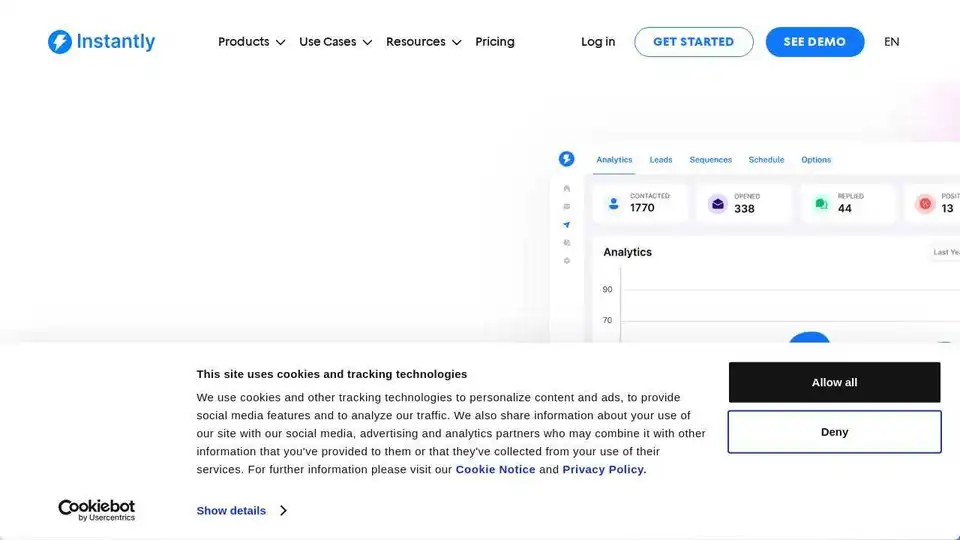Click the blue bolt icon in dashboard preview
Image resolution: width=960 pixels, height=540 pixels.
pyautogui.click(x=566, y=159)
